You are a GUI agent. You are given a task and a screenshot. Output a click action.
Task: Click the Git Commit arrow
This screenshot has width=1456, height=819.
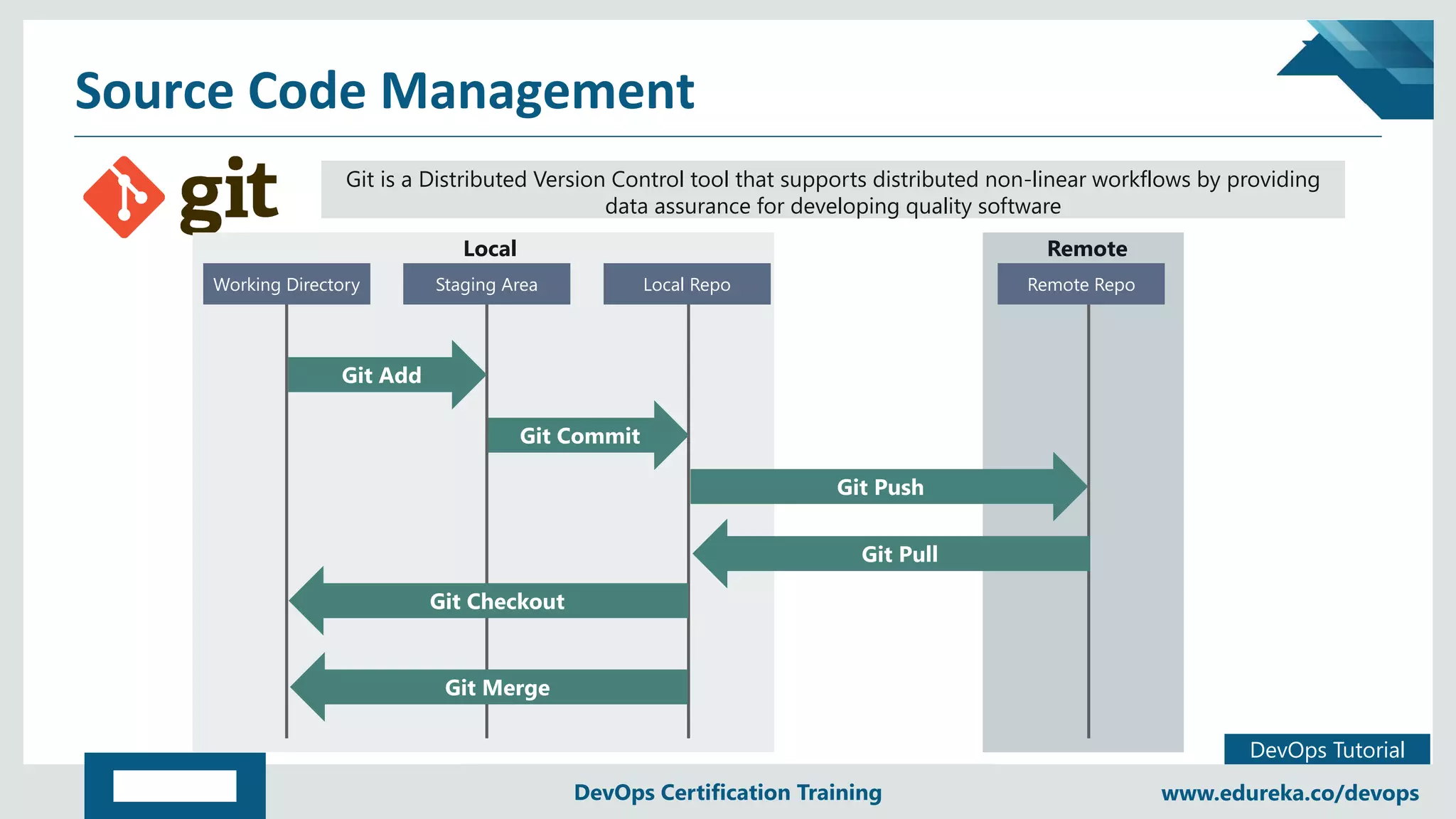580,435
